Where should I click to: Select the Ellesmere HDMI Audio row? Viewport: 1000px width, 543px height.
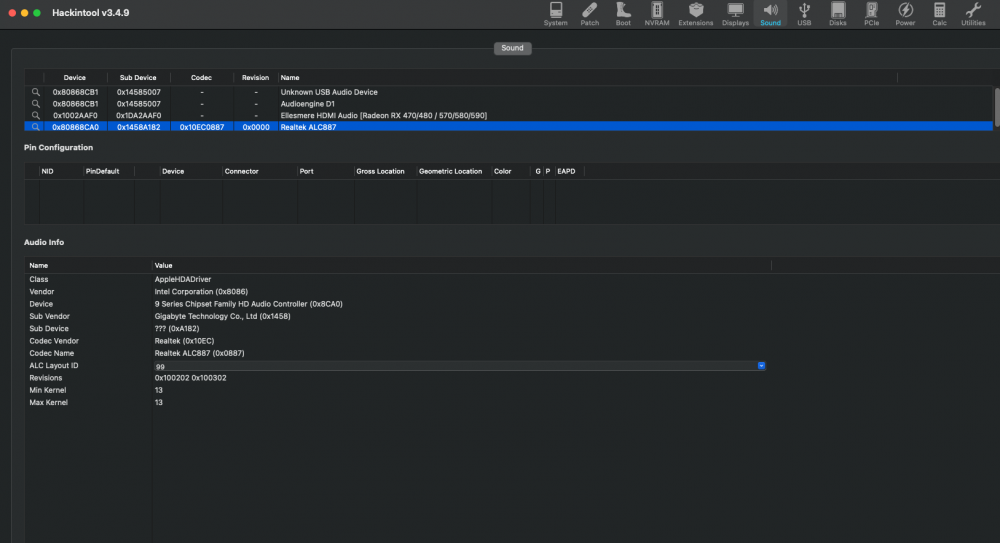(508, 115)
